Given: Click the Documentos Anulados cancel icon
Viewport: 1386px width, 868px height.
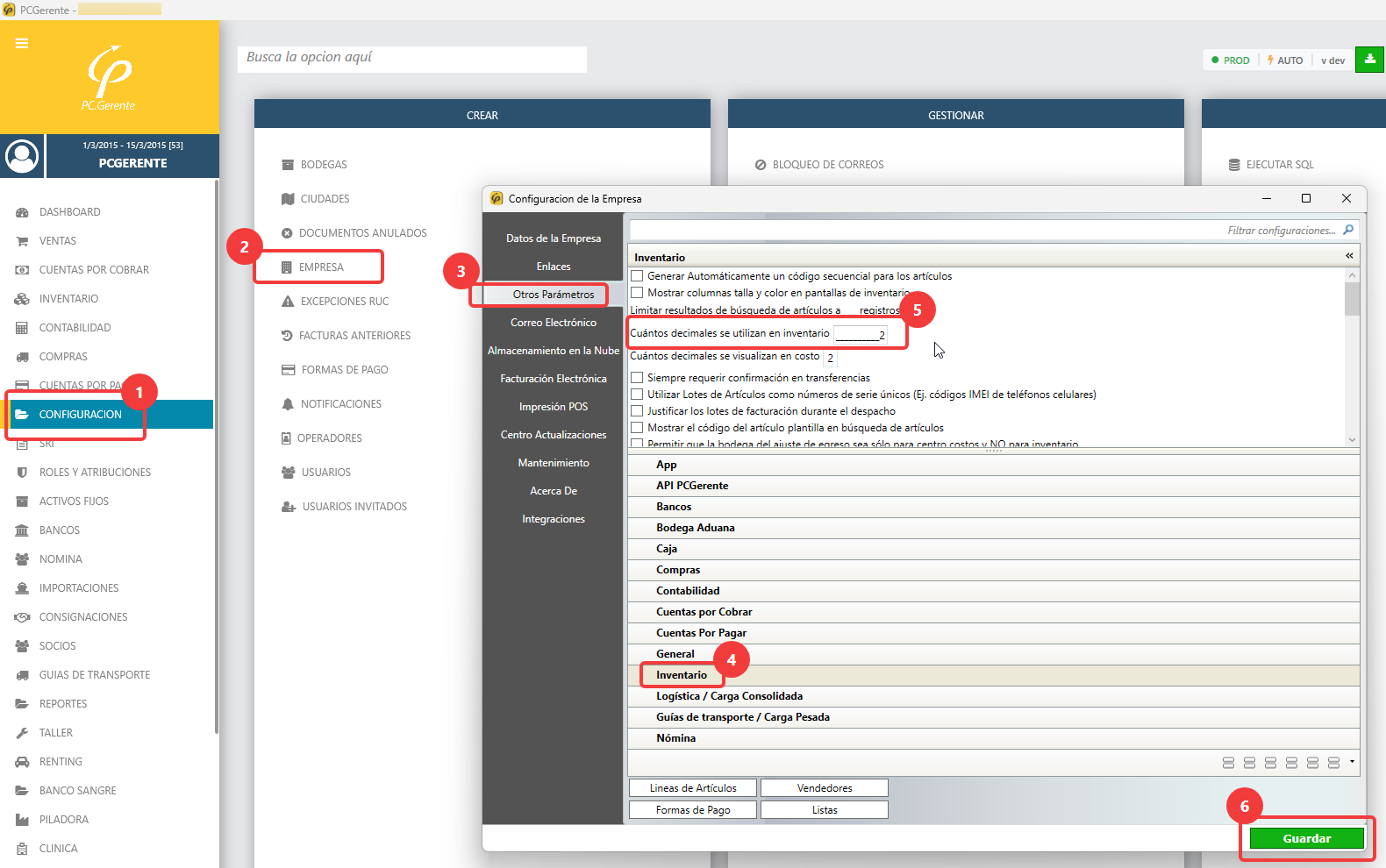Looking at the screenshot, I should pos(287,233).
